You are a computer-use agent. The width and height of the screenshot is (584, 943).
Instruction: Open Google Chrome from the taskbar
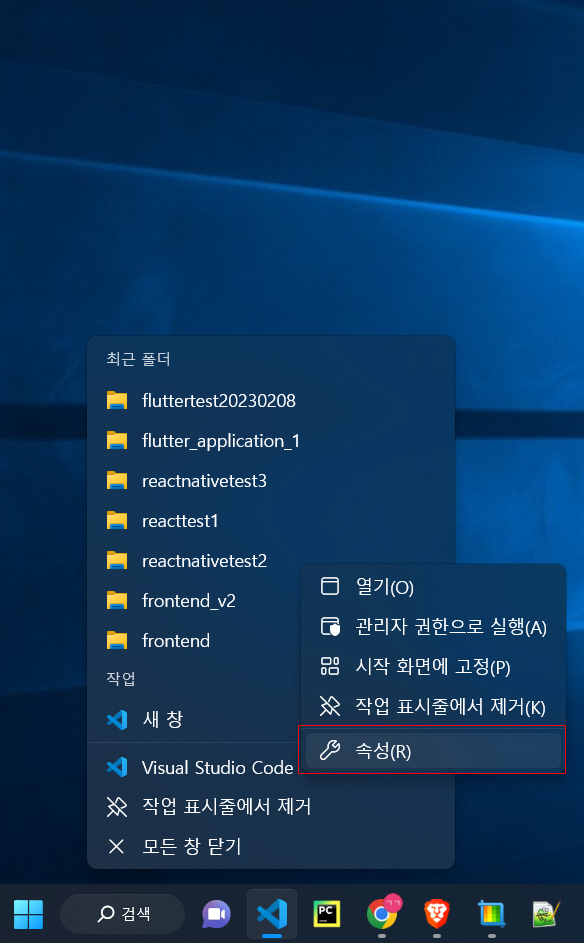pos(382,914)
